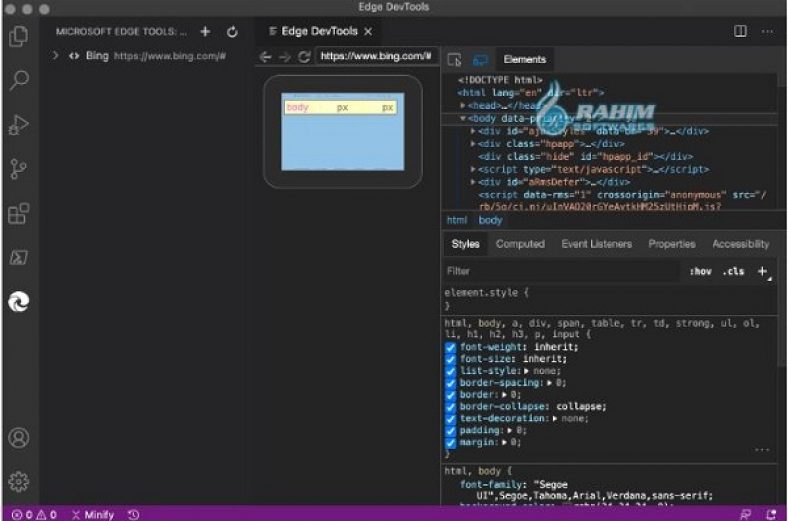The image size is (788, 521).
Task: Open feedback icon in status bar
Action: (x=745, y=514)
